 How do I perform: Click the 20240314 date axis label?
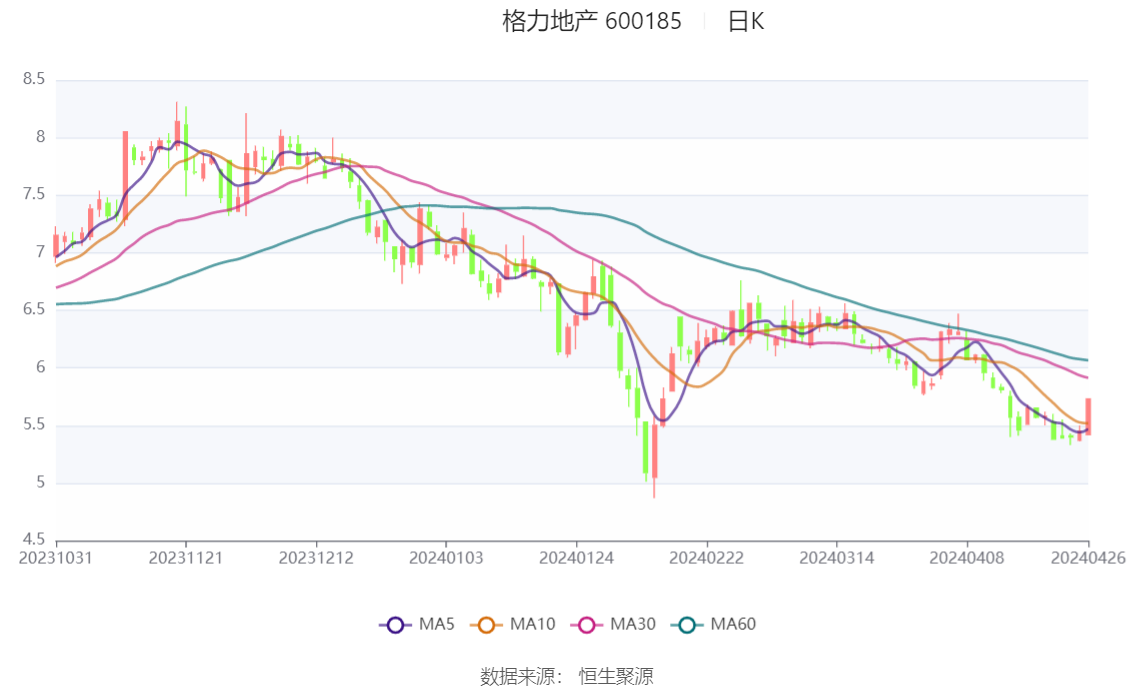[x=837, y=558]
